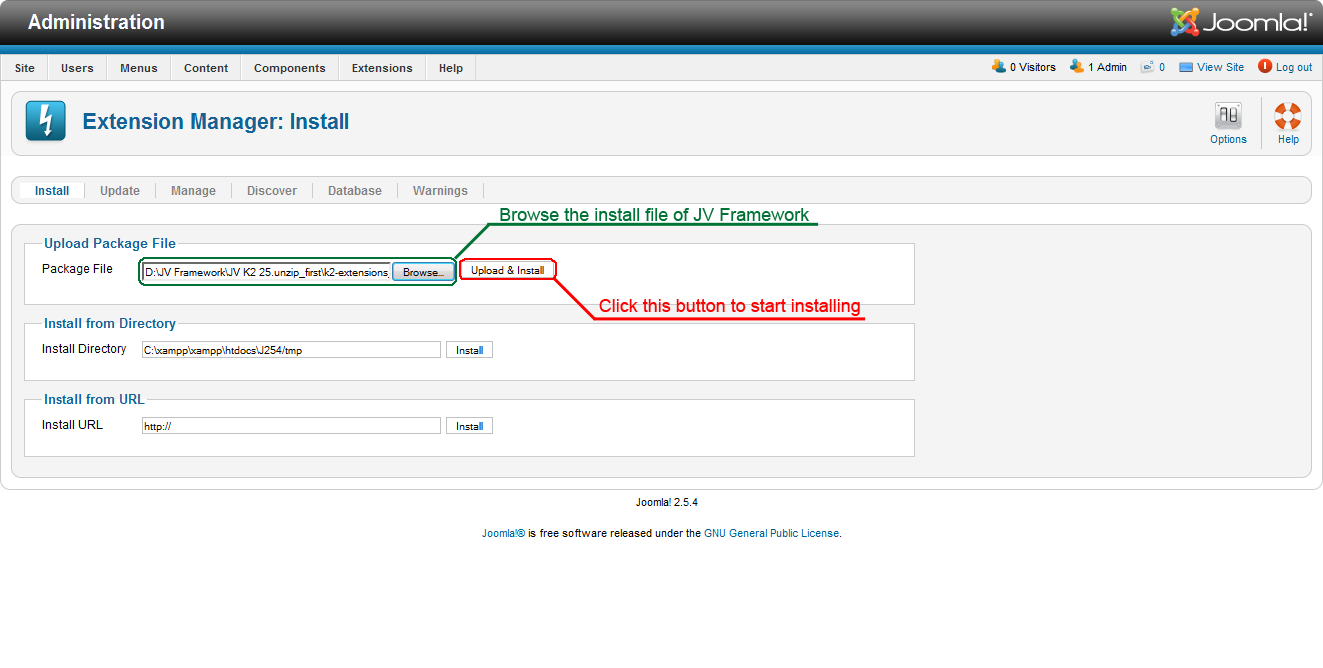This screenshot has height=668, width=1323.
Task: Click the Visitors count icon
Action: click(998, 67)
